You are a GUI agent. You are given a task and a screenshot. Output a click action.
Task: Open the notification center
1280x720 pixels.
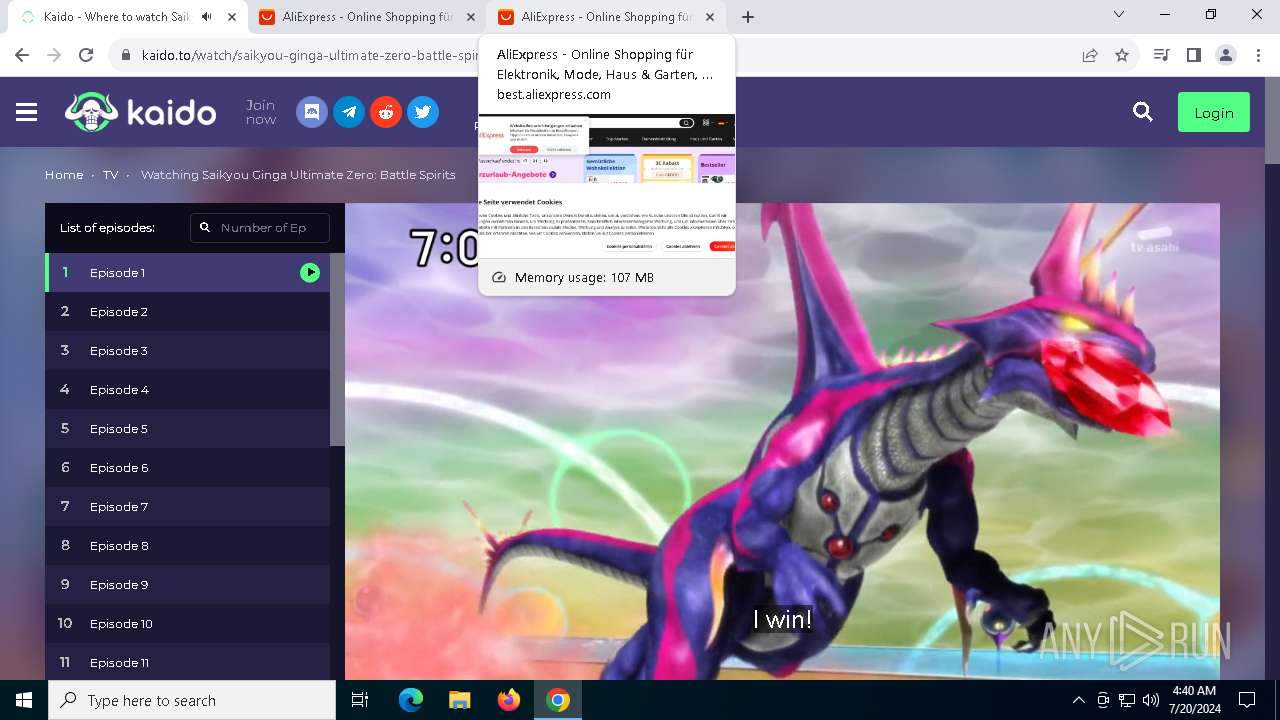(x=1247, y=700)
